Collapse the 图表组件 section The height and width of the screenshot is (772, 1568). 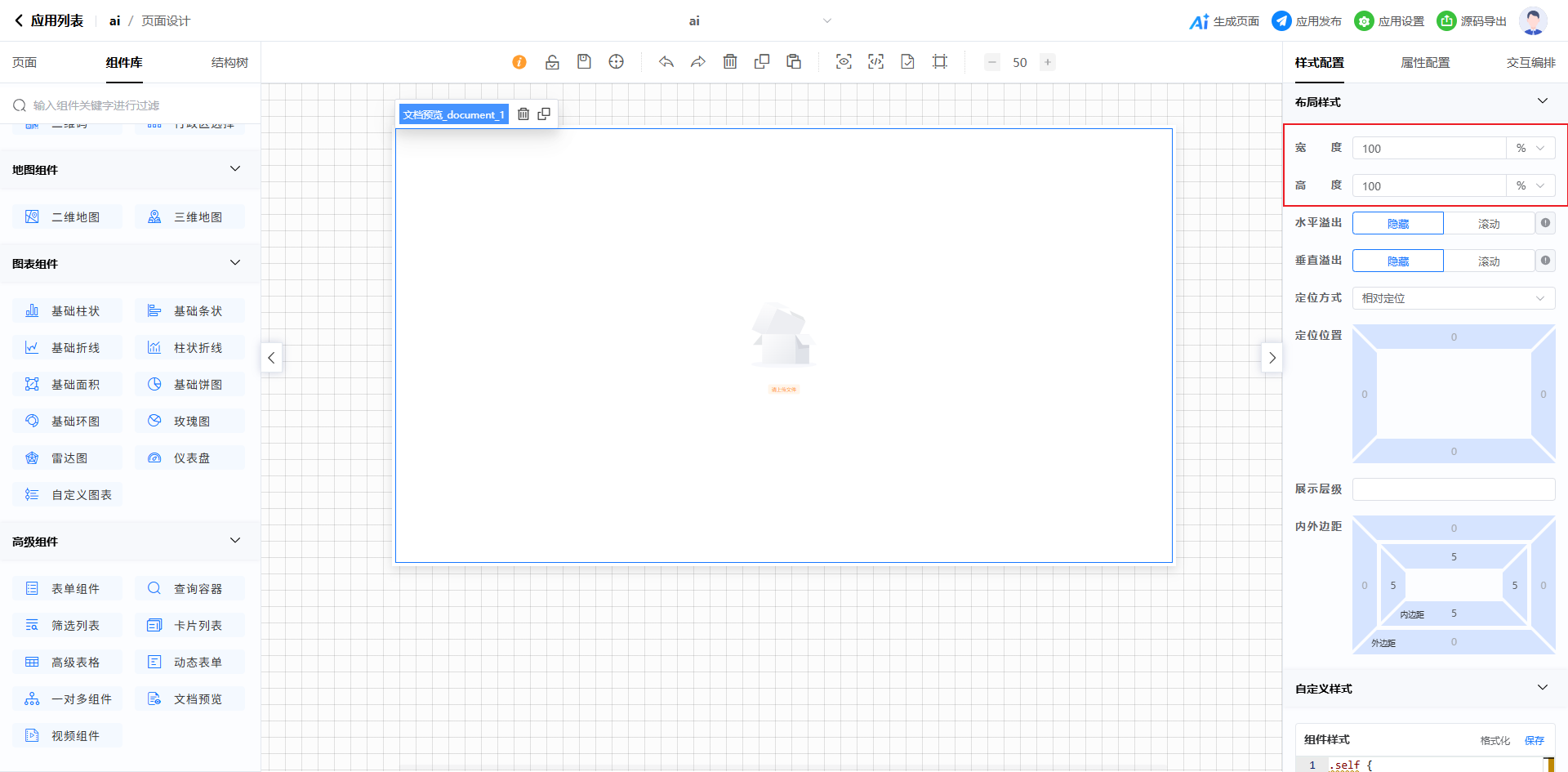coord(235,263)
